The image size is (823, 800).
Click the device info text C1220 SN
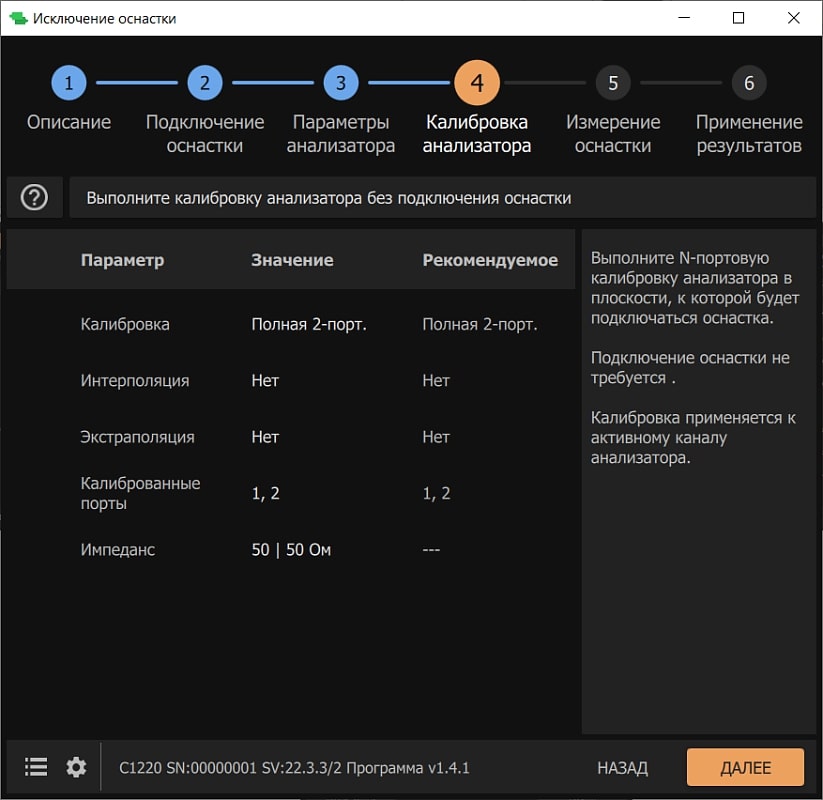[x=294, y=768]
